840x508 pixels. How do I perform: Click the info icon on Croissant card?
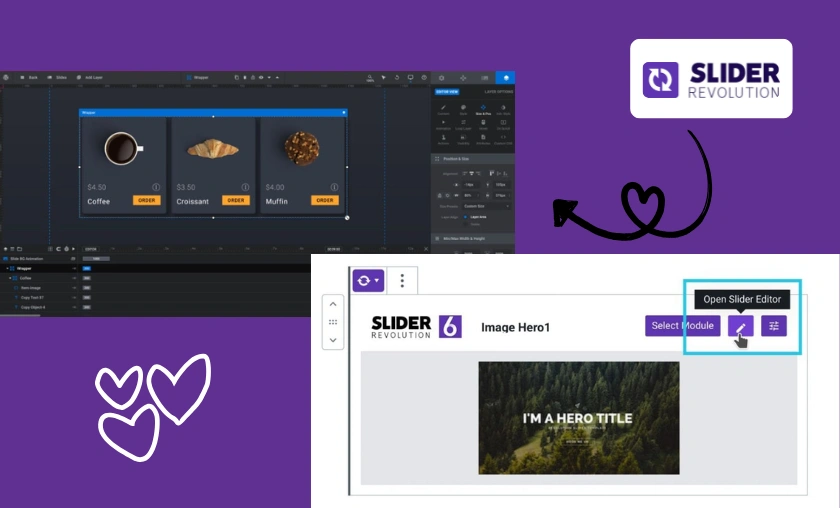pyautogui.click(x=245, y=187)
